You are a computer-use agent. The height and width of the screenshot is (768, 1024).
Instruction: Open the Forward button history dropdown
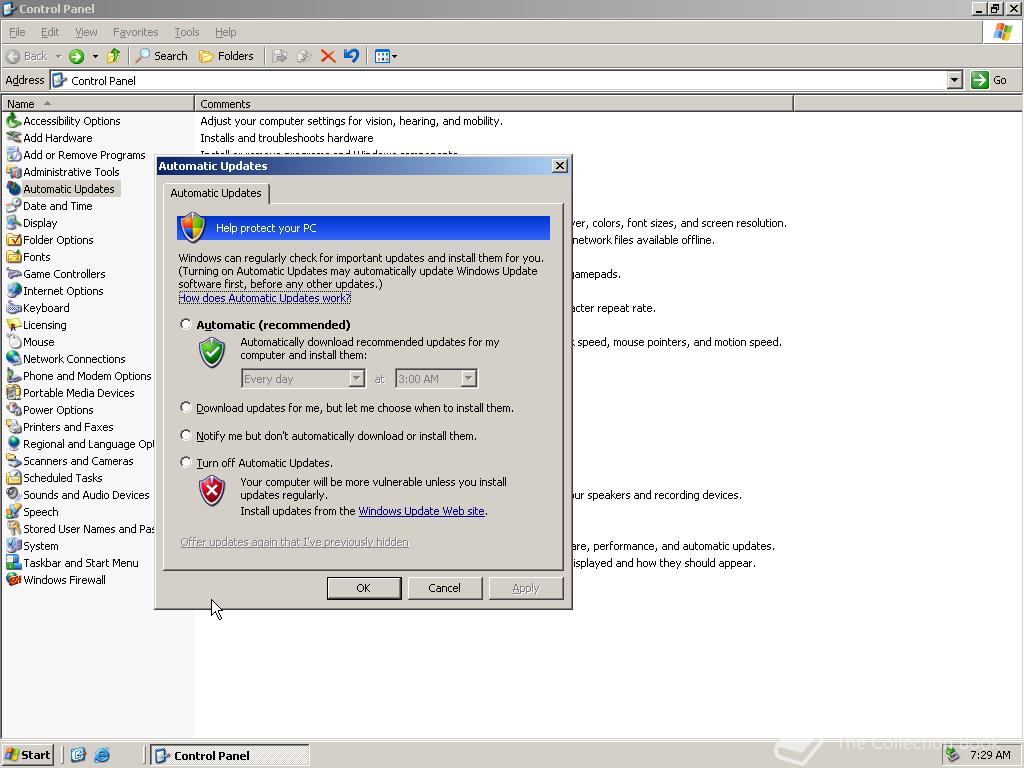95,56
